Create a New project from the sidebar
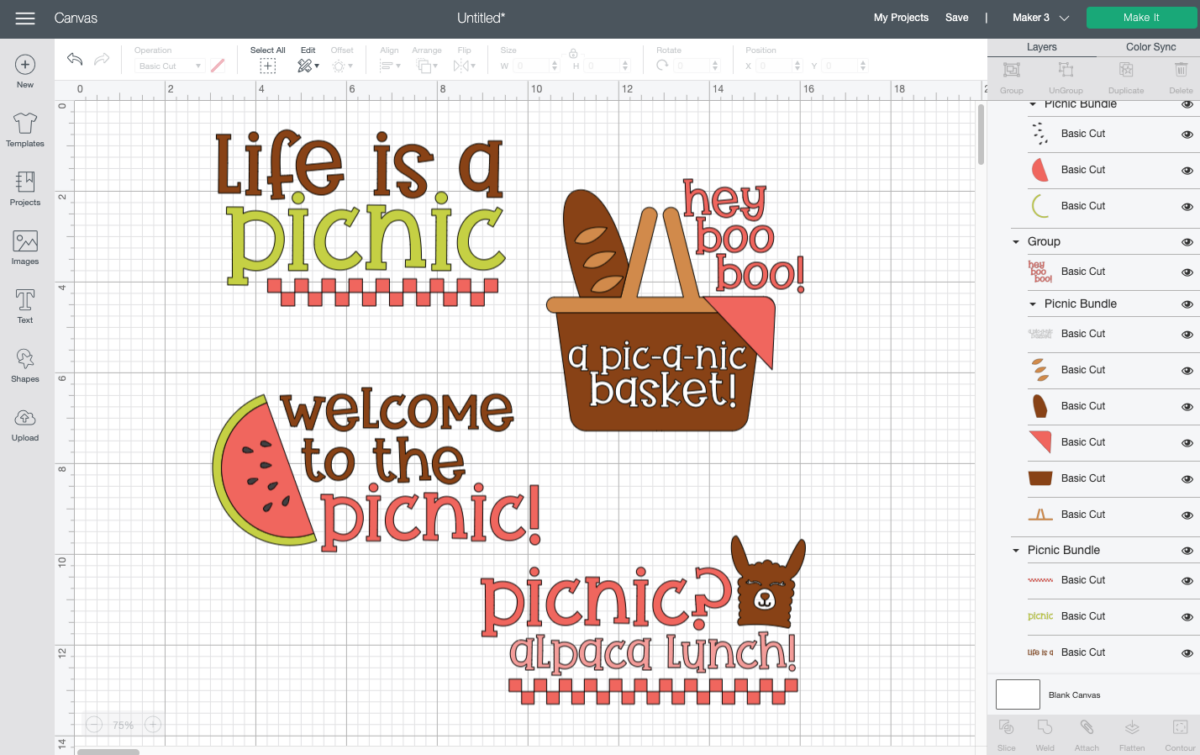The width and height of the screenshot is (1200, 755). click(25, 71)
